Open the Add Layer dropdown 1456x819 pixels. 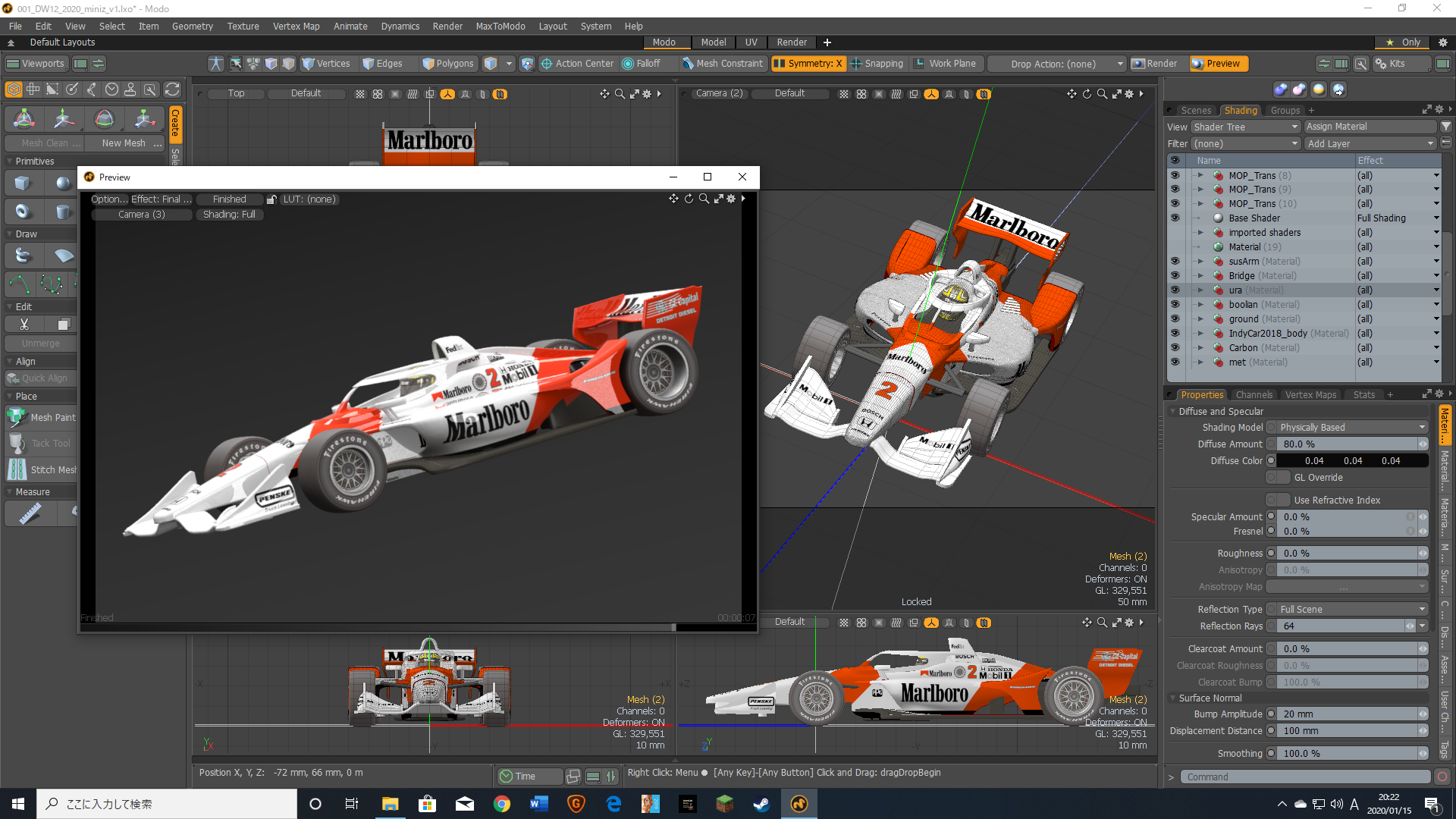pyautogui.click(x=1370, y=143)
